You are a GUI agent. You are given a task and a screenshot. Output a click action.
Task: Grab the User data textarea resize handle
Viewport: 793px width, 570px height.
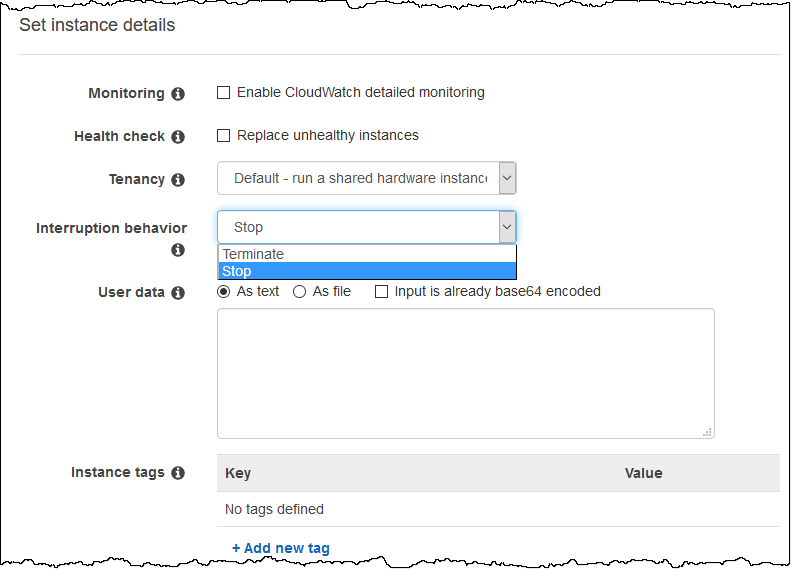[708, 432]
